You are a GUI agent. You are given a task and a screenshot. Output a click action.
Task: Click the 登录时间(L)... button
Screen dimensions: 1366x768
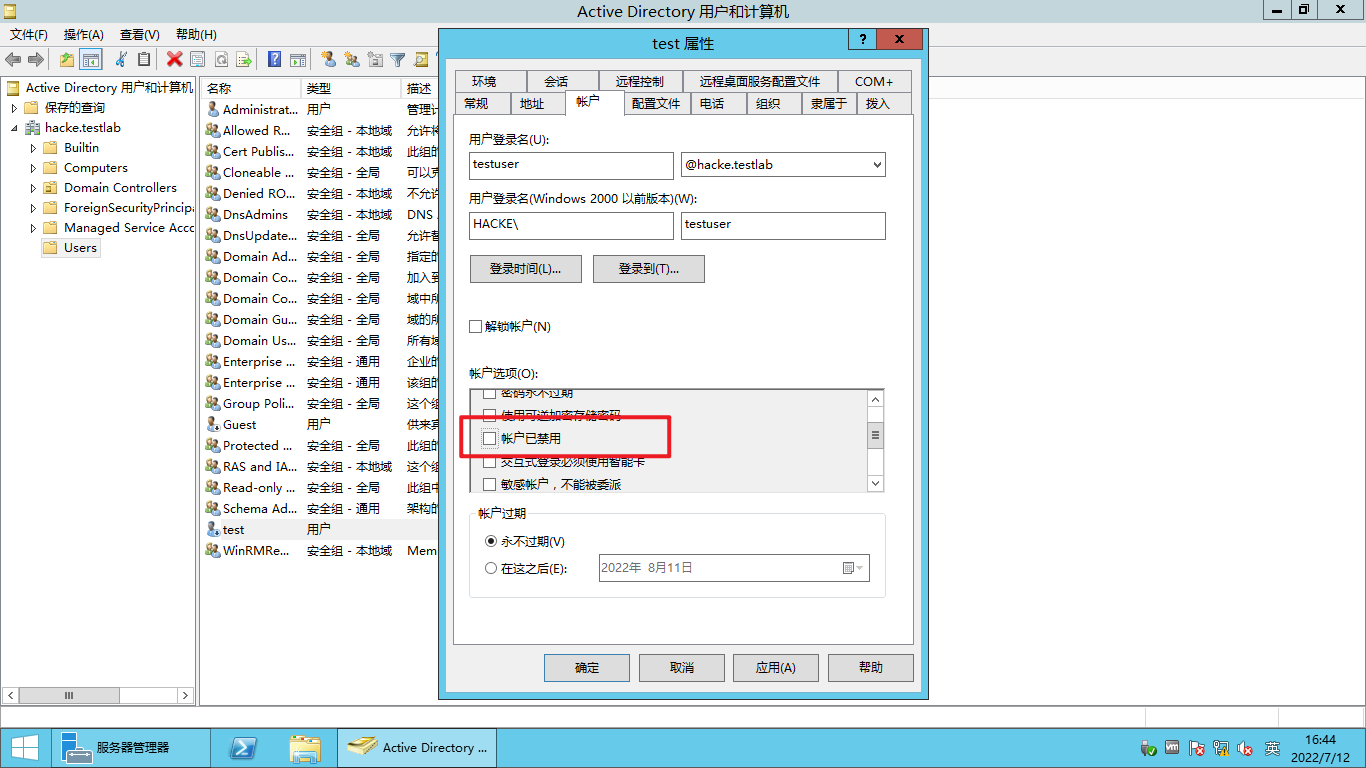point(525,269)
